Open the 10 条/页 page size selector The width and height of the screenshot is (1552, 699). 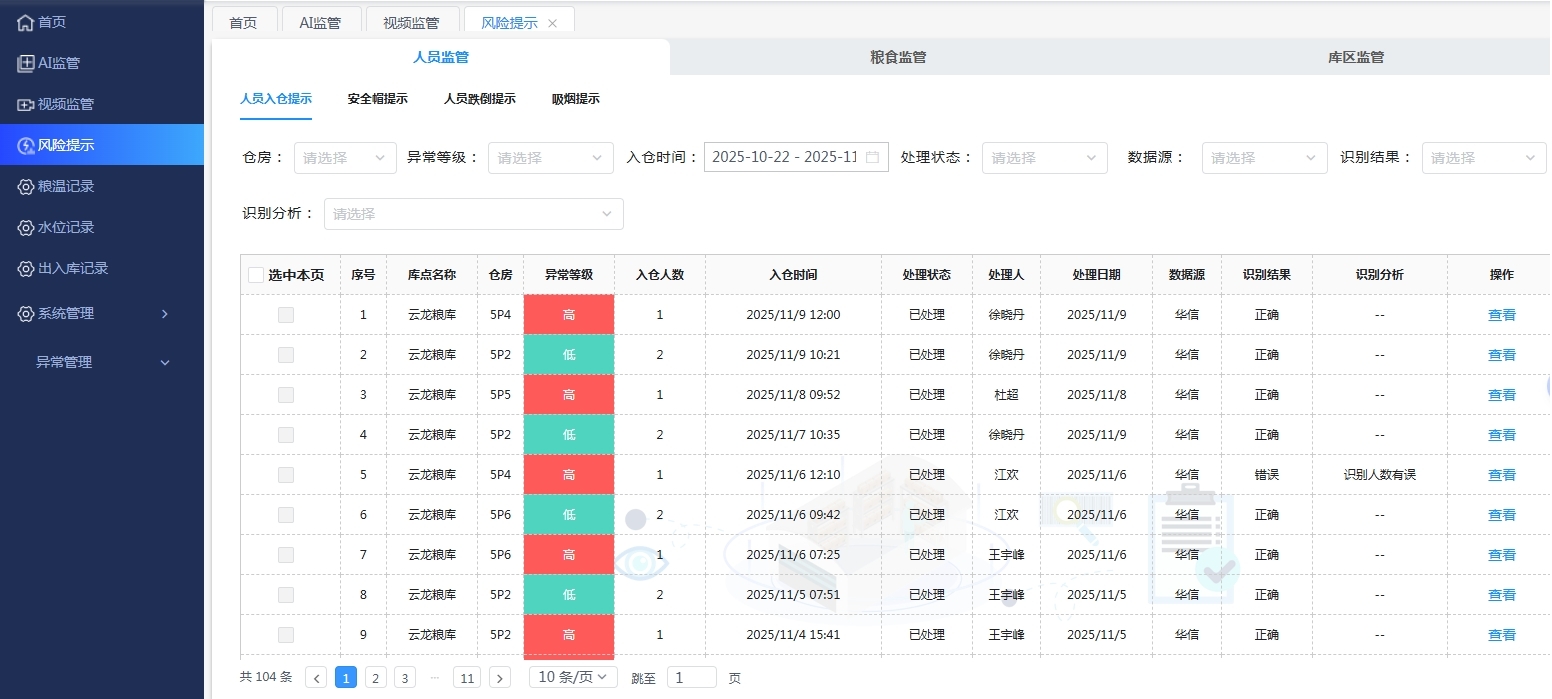573,677
